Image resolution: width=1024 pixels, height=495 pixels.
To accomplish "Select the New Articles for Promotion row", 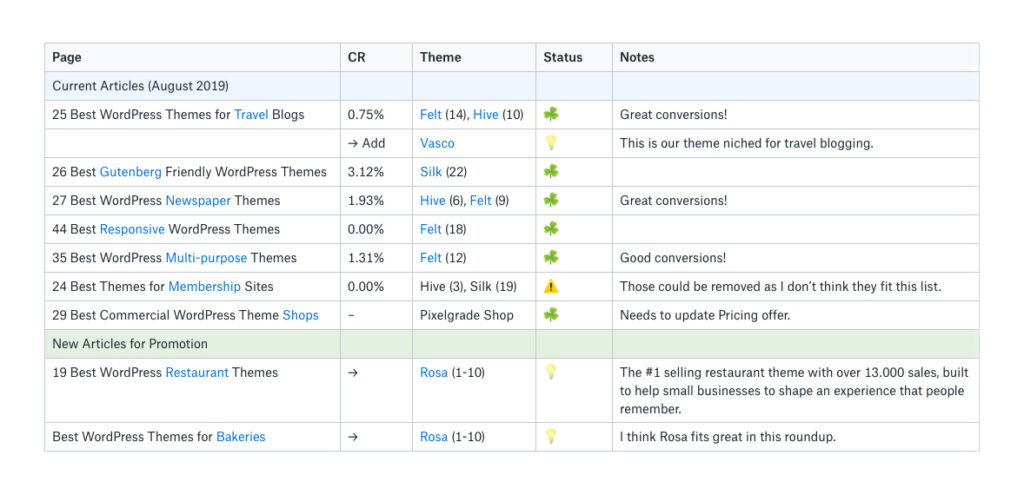I will pyautogui.click(x=512, y=344).
